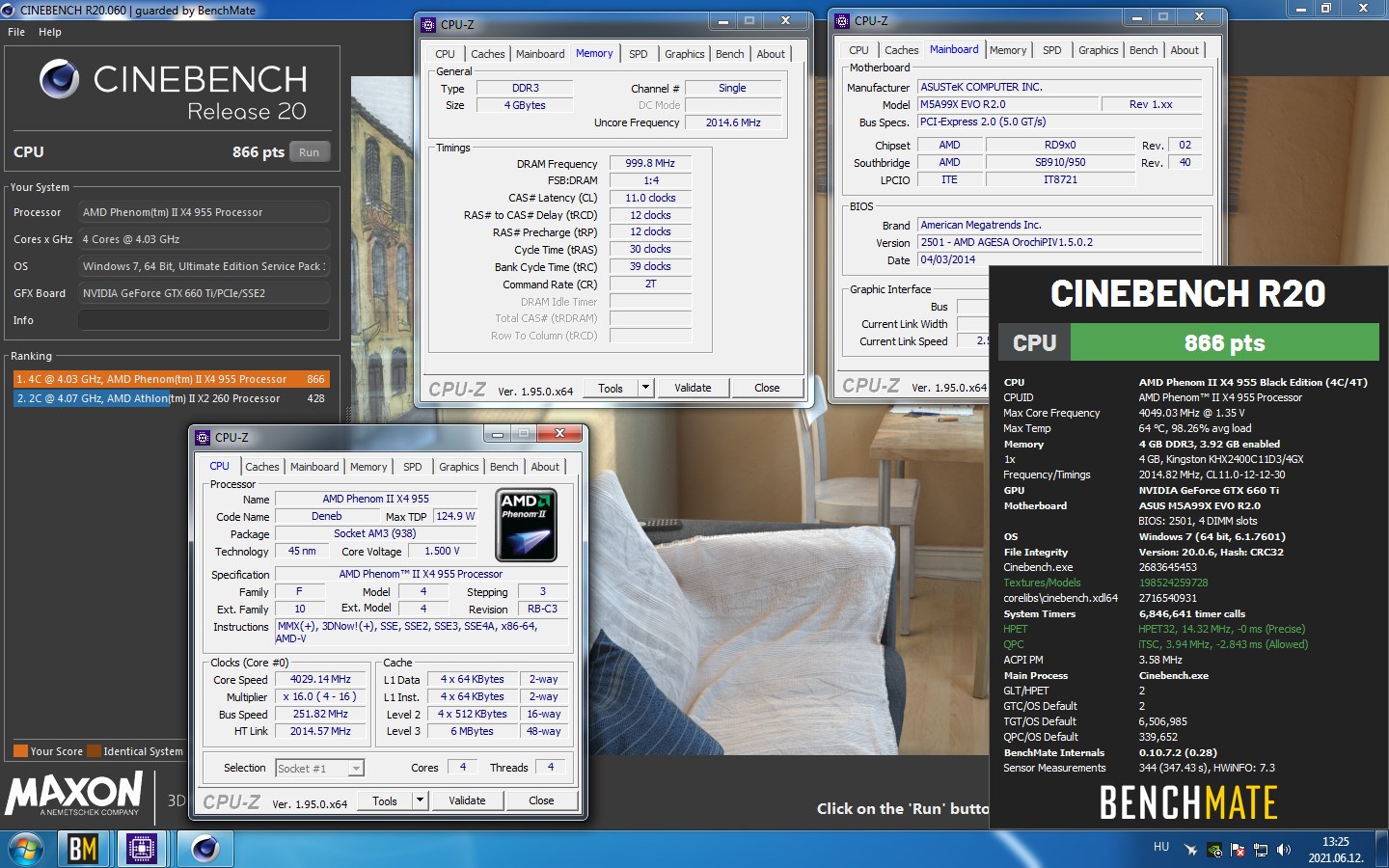Click the network tray icon
Screen dimensions: 1389x868
coord(1261,850)
